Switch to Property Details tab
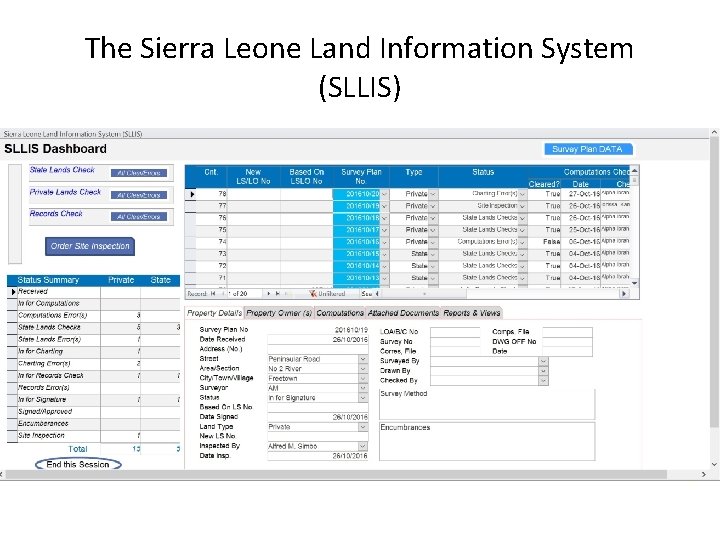This screenshot has height=540, width=720. coord(214,313)
